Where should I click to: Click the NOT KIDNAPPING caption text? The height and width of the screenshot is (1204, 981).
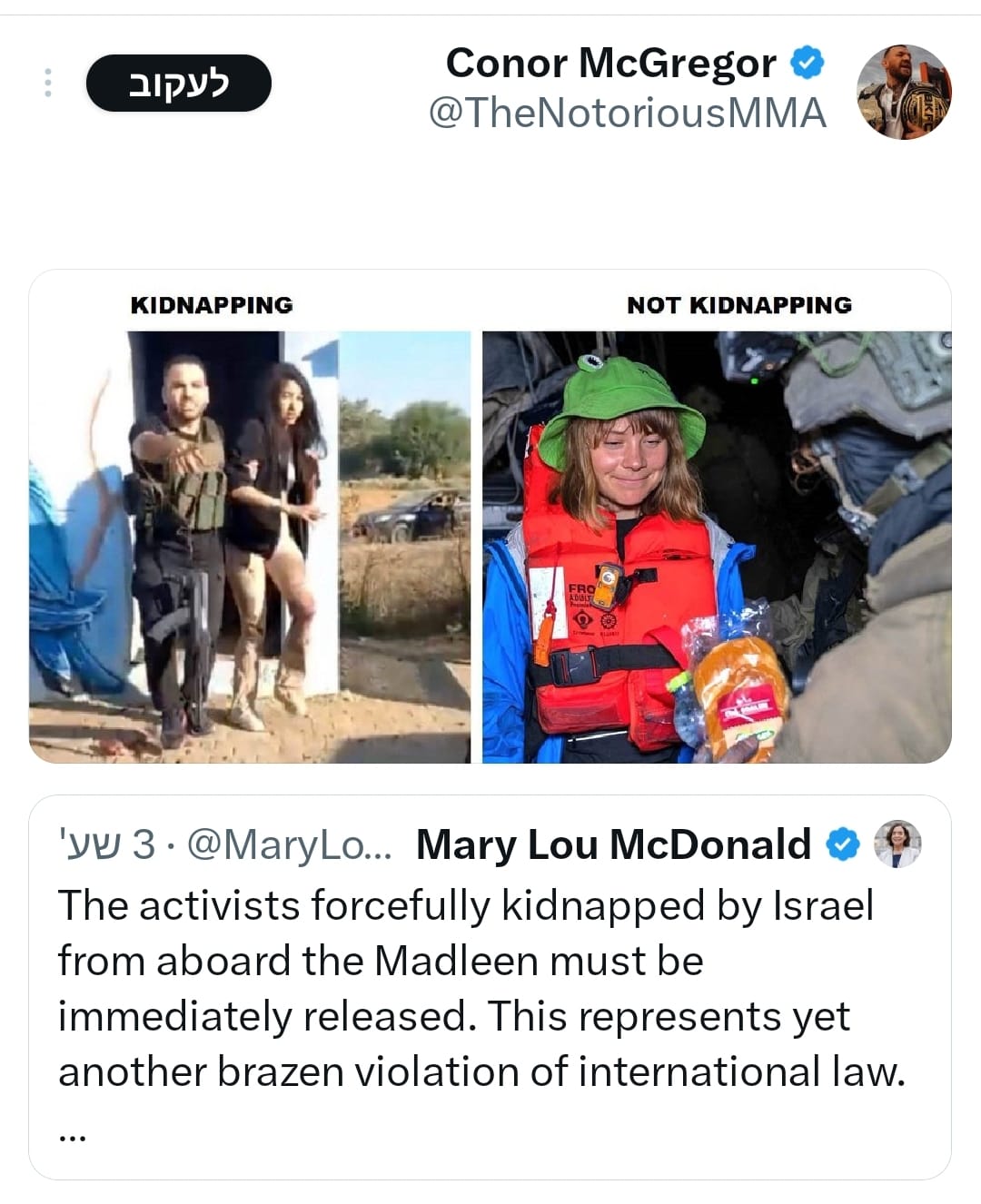(739, 305)
